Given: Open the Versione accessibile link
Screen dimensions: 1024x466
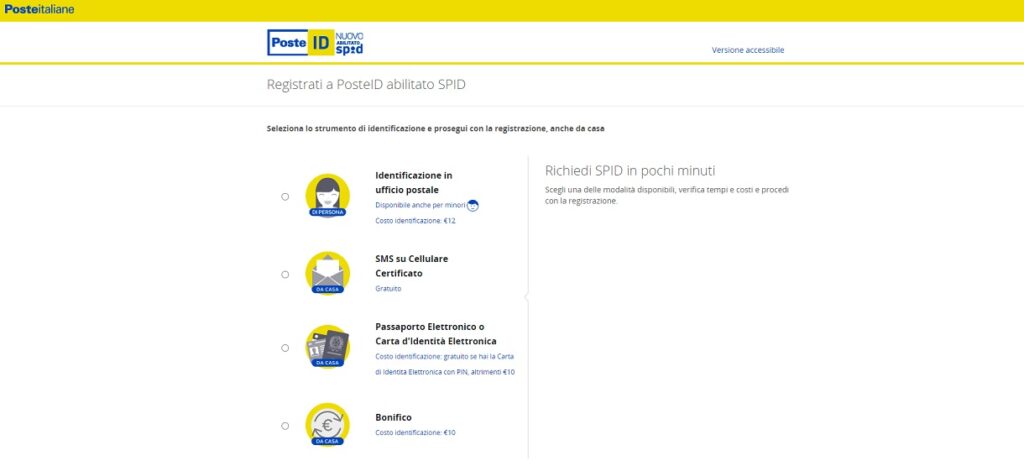Looking at the screenshot, I should pos(748,50).
